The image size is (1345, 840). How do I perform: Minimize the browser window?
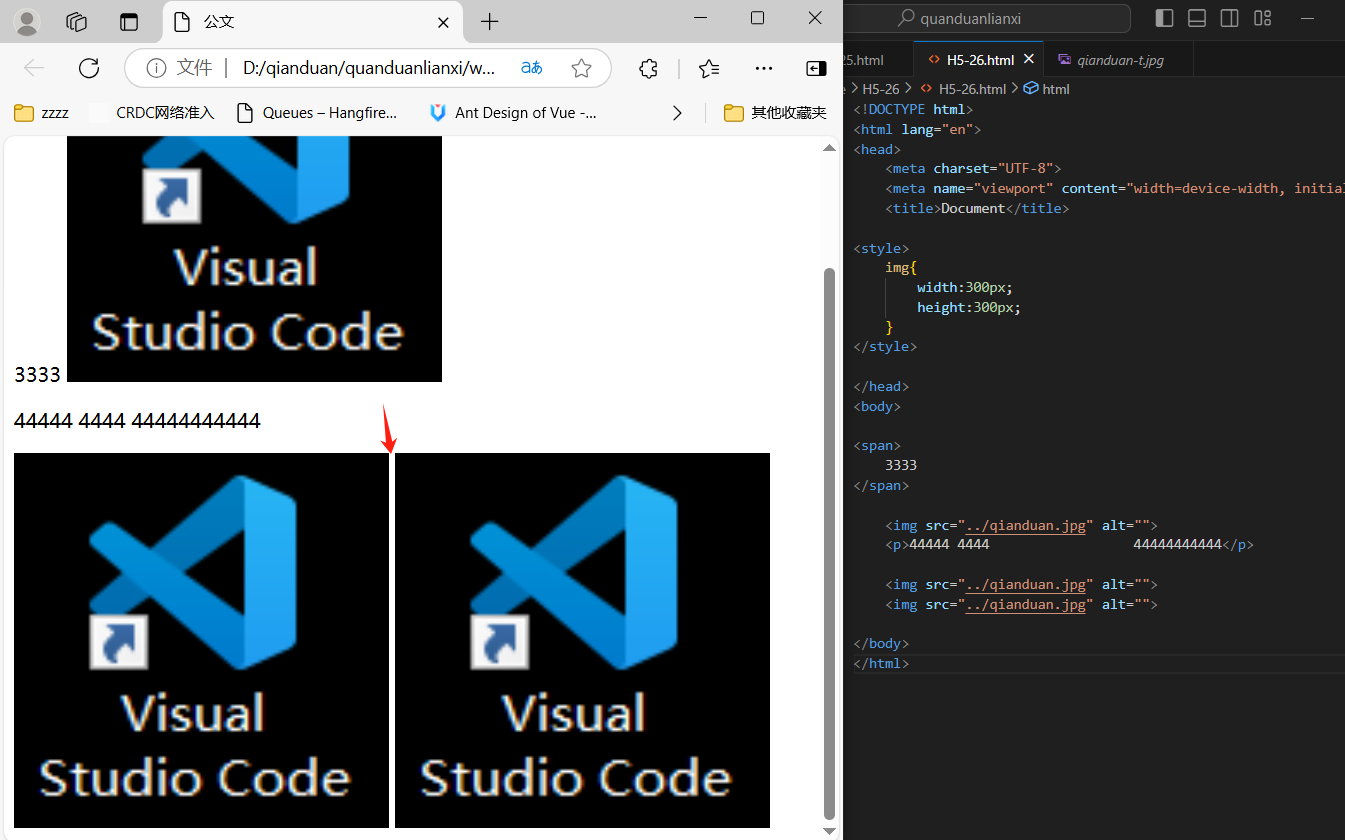tap(700, 18)
